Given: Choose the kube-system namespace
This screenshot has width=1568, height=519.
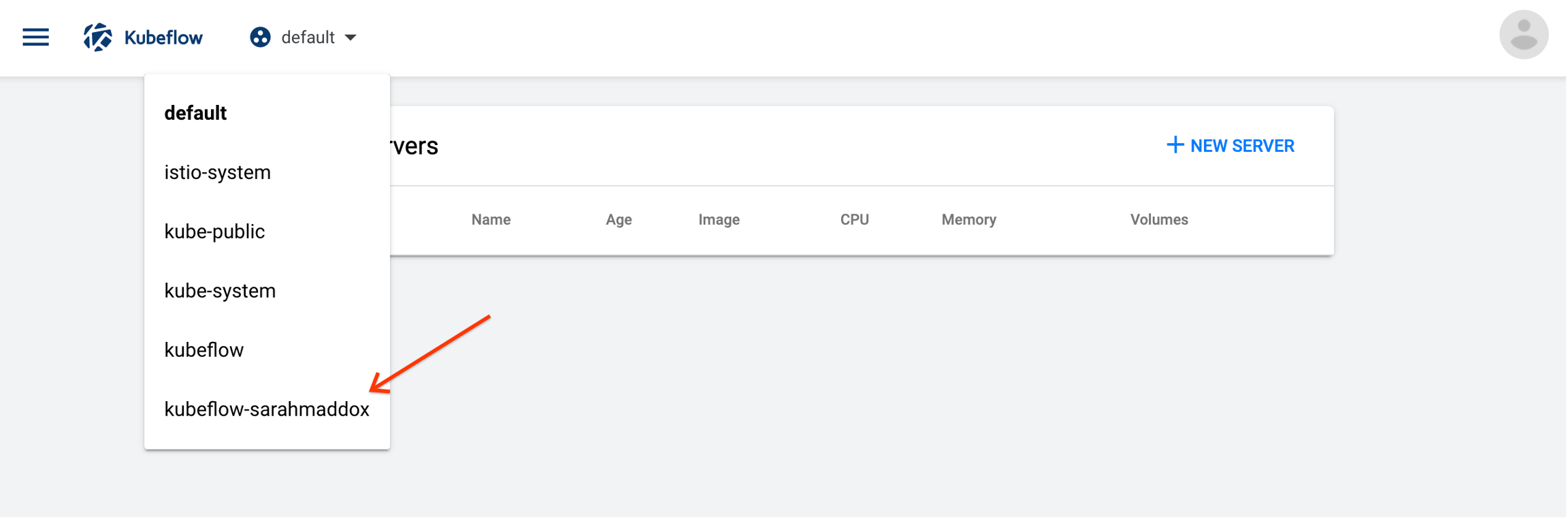Looking at the screenshot, I should coord(220,291).
